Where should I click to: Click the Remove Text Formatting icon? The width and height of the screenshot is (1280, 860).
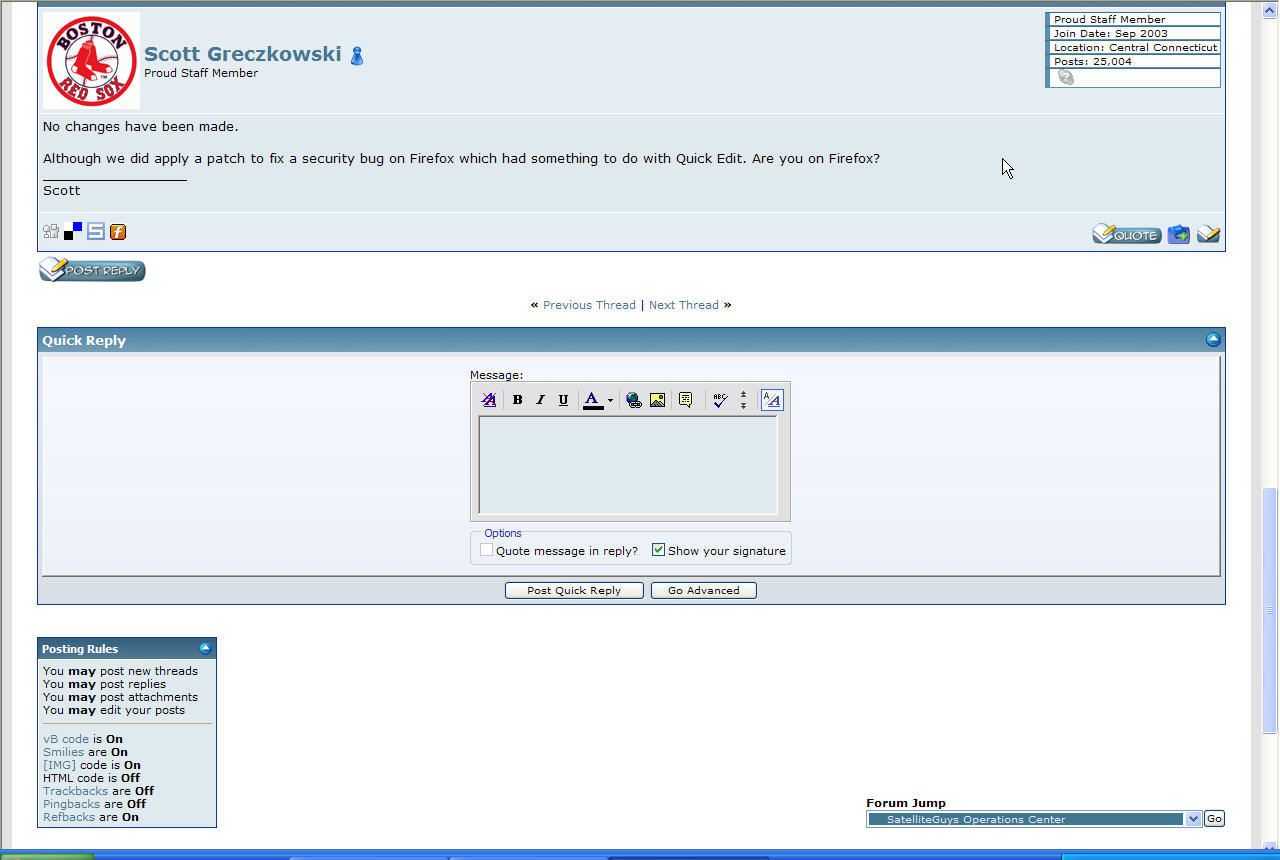point(489,400)
